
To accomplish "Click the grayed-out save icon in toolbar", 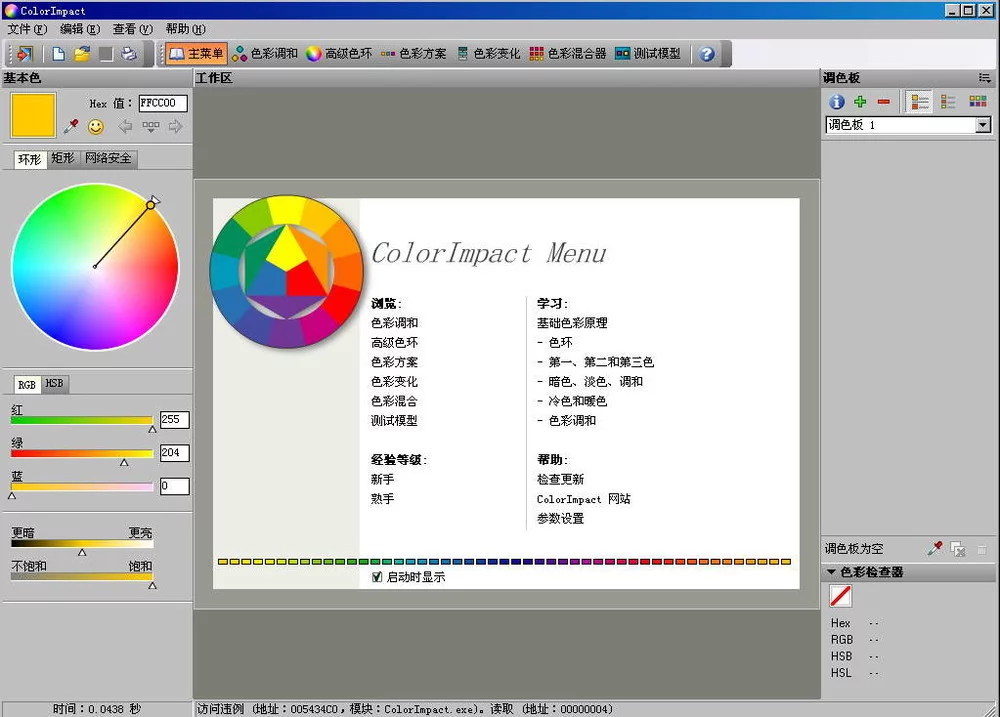I will (x=106, y=54).
